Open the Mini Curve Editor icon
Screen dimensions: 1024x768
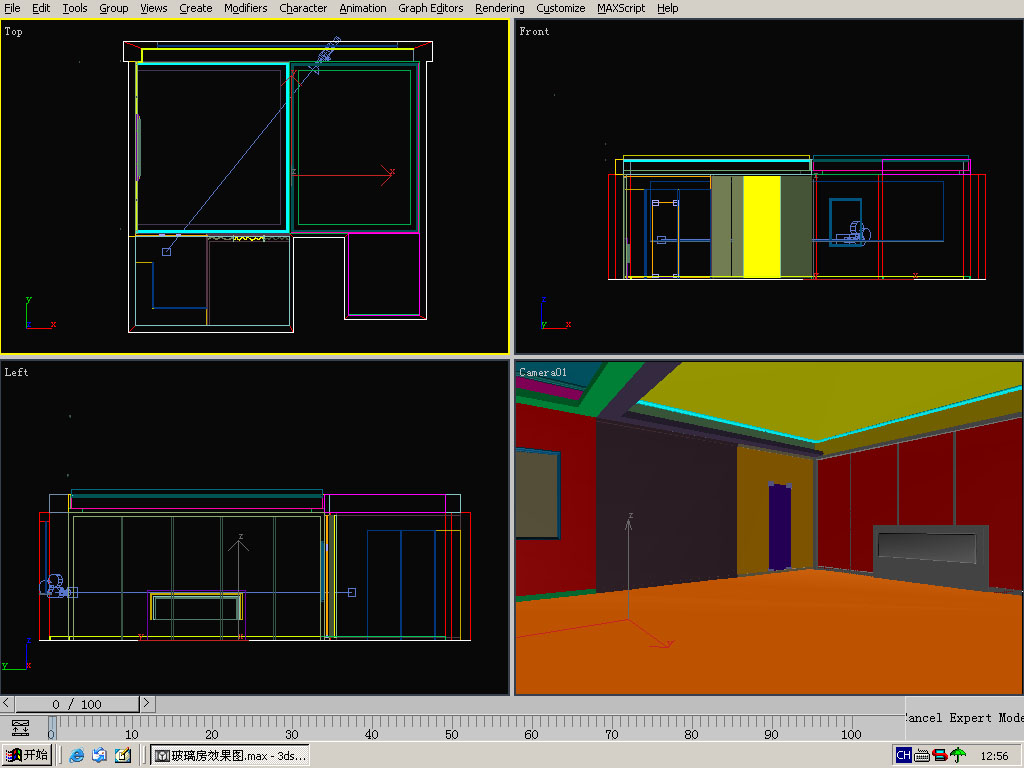pyautogui.click(x=21, y=728)
